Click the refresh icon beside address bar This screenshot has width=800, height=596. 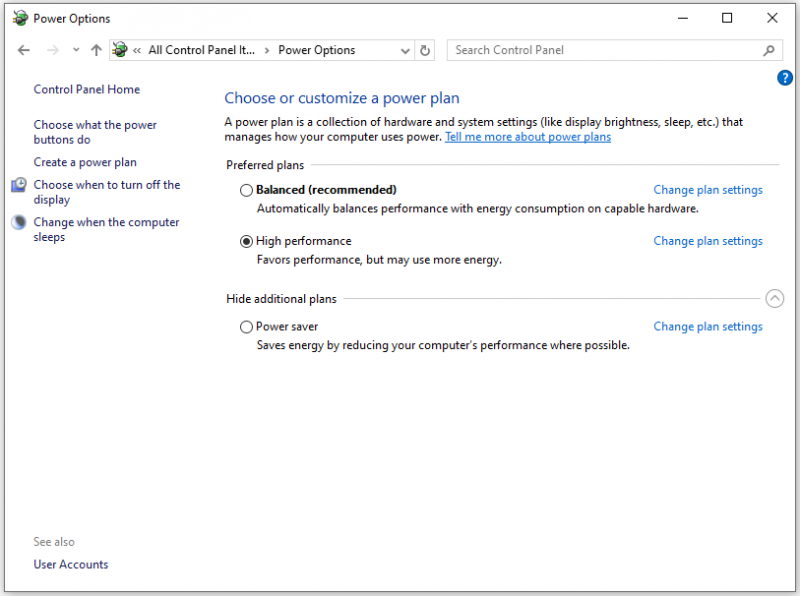(x=424, y=50)
